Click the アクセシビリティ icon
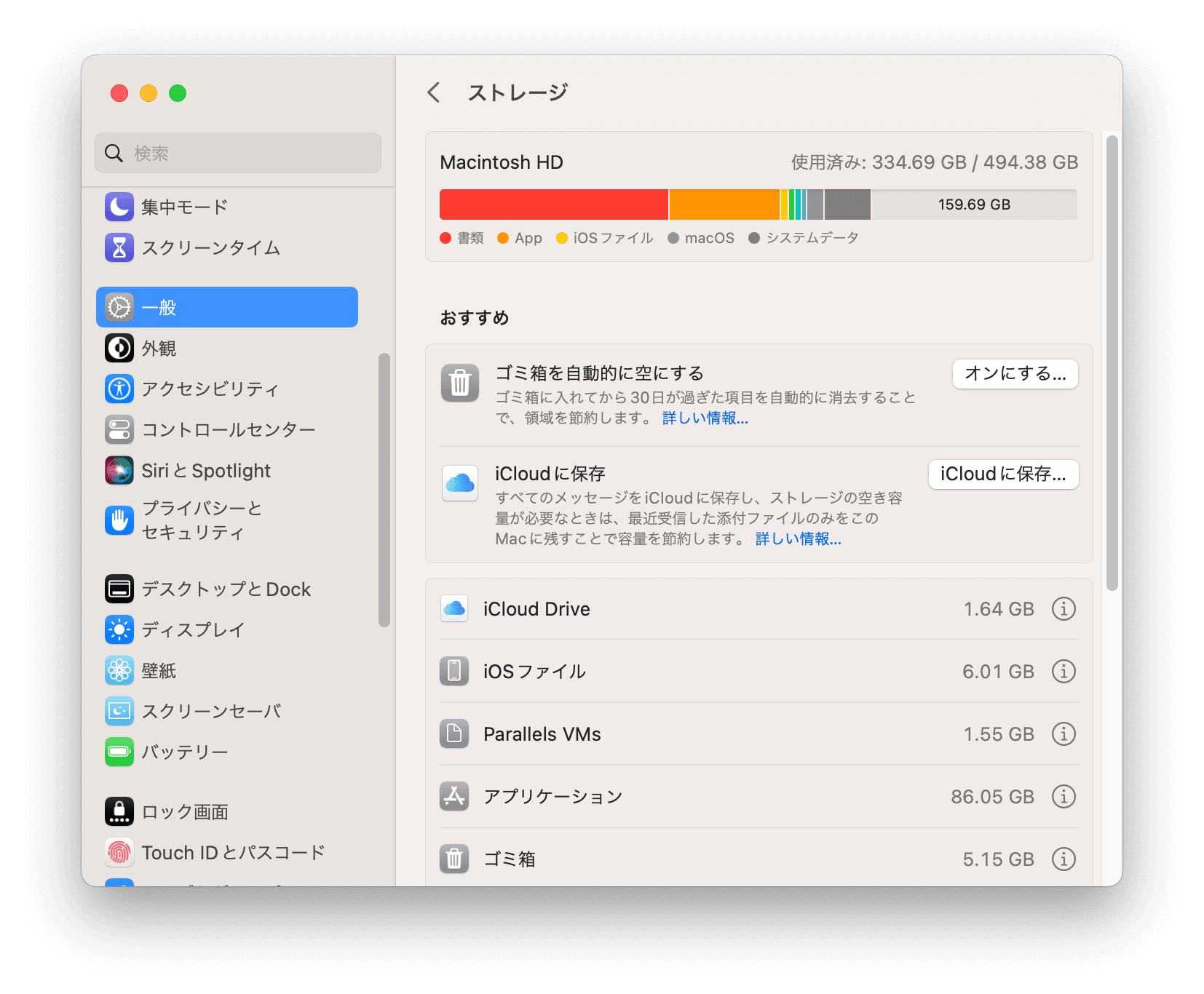The height and width of the screenshot is (994, 1204). click(x=119, y=389)
